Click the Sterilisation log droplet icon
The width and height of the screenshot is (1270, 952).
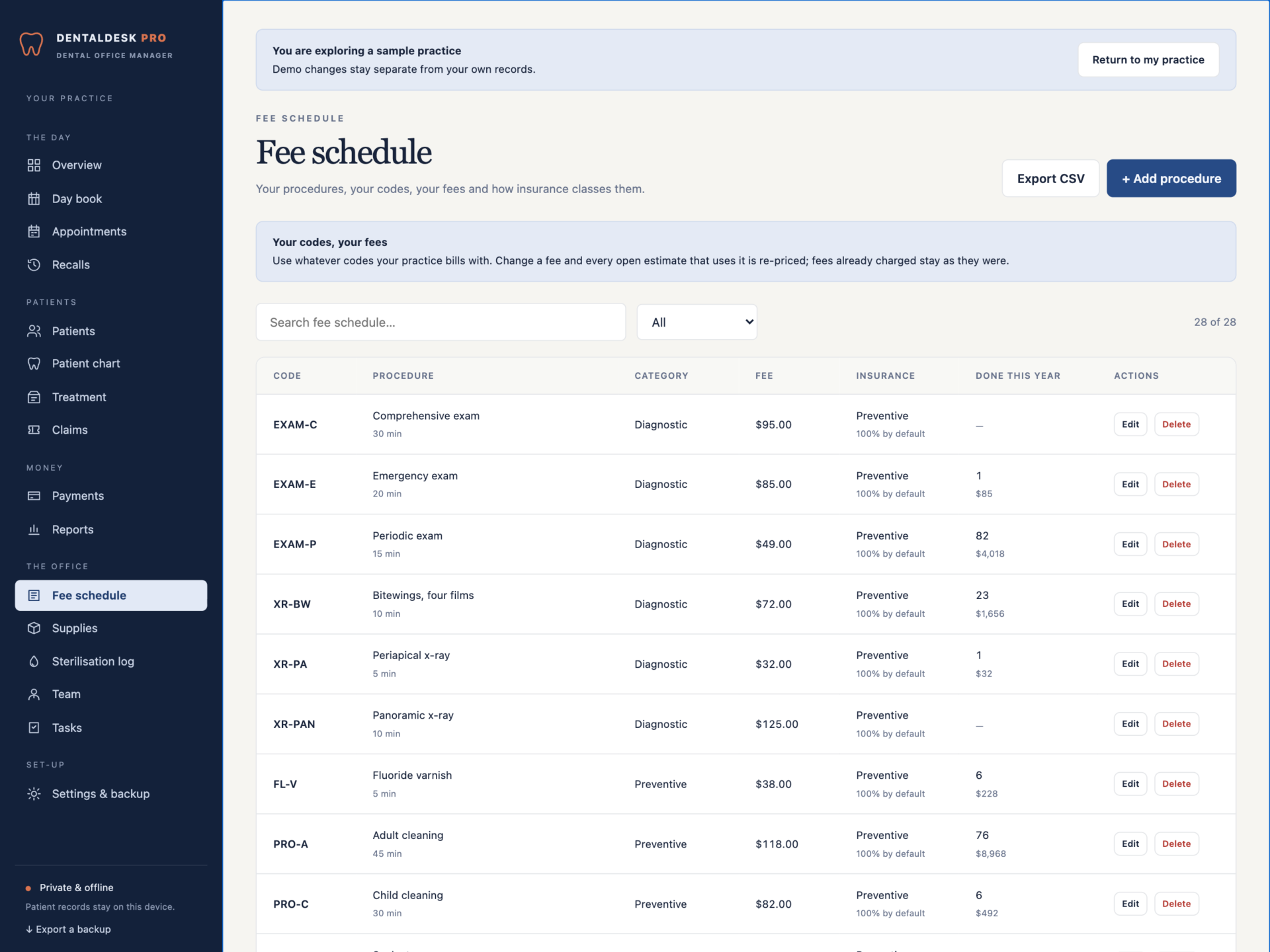tap(34, 661)
